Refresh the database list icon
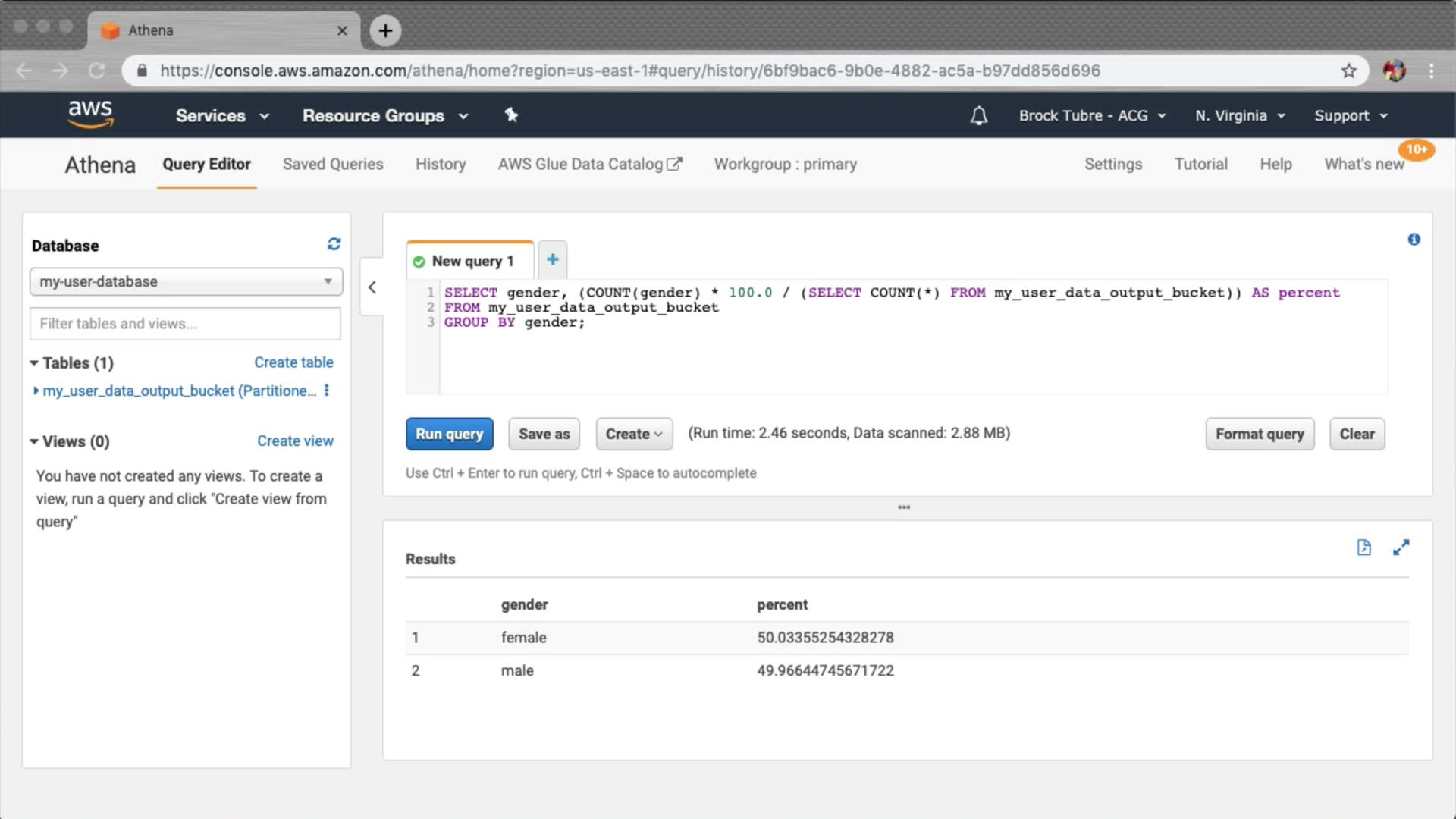Image resolution: width=1456 pixels, height=819 pixels. point(334,244)
